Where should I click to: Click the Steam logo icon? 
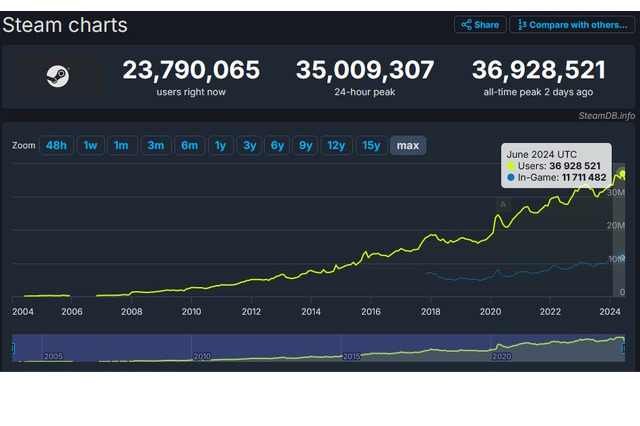[56, 79]
